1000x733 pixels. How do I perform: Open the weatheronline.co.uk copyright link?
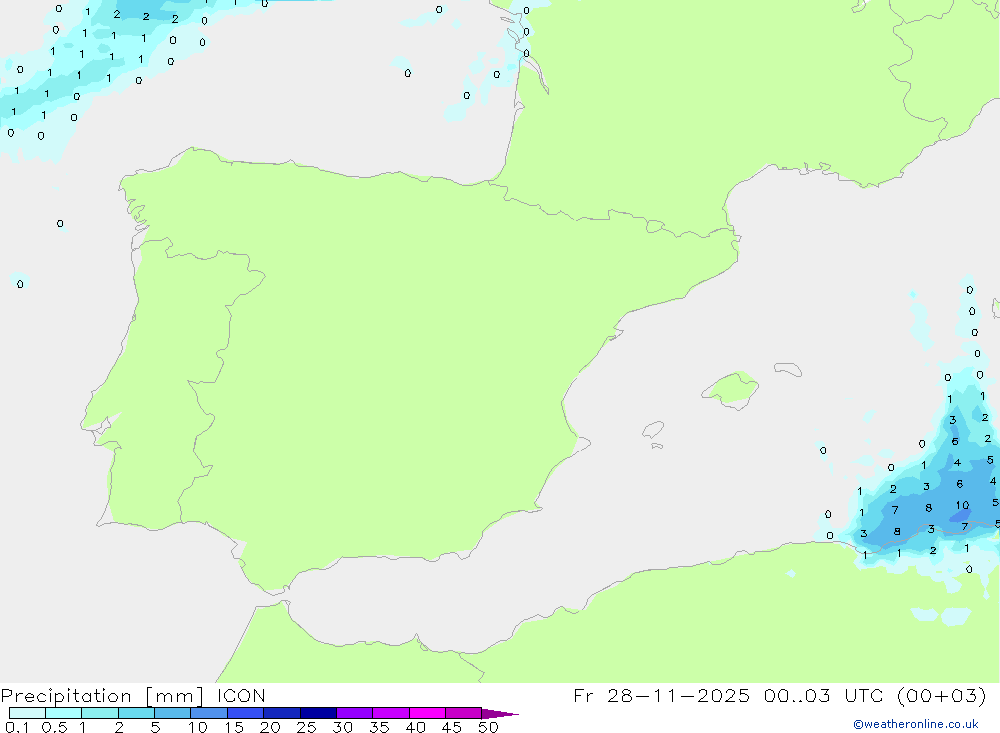point(916,724)
